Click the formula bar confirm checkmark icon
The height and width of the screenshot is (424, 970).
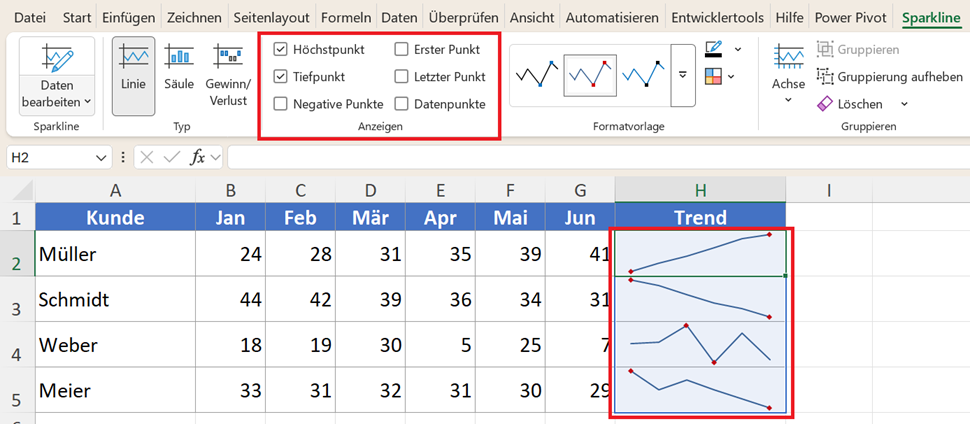(171, 158)
